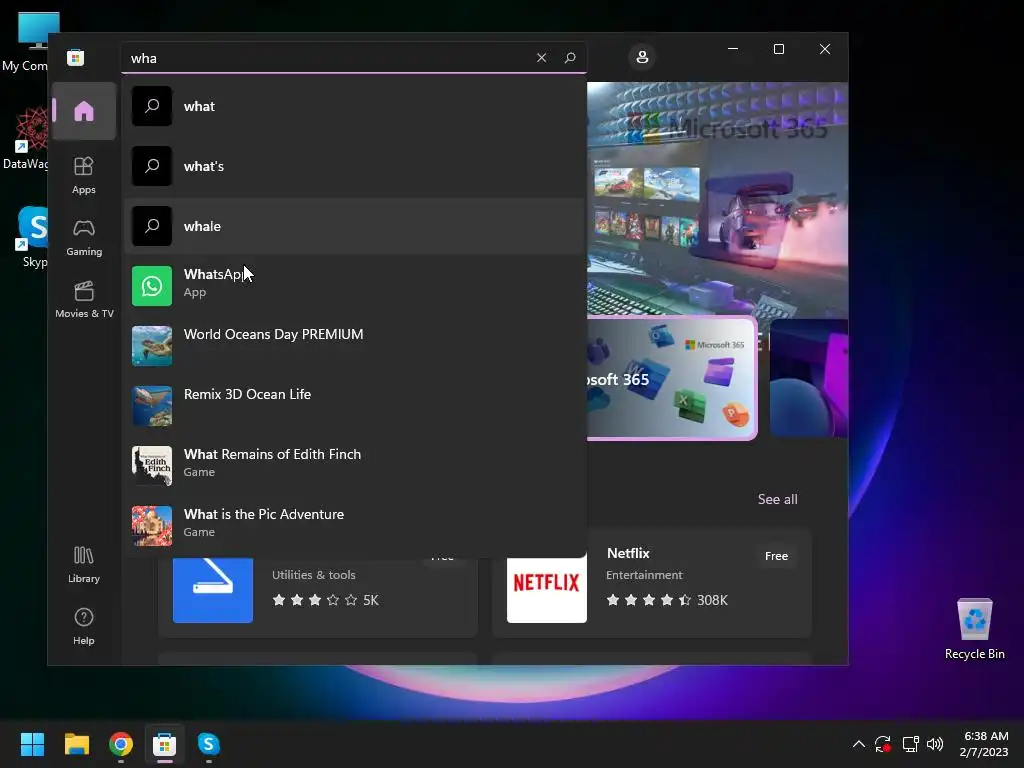Click the Pic Adventure game thumbnail
The height and width of the screenshot is (768, 1024).
click(152, 526)
